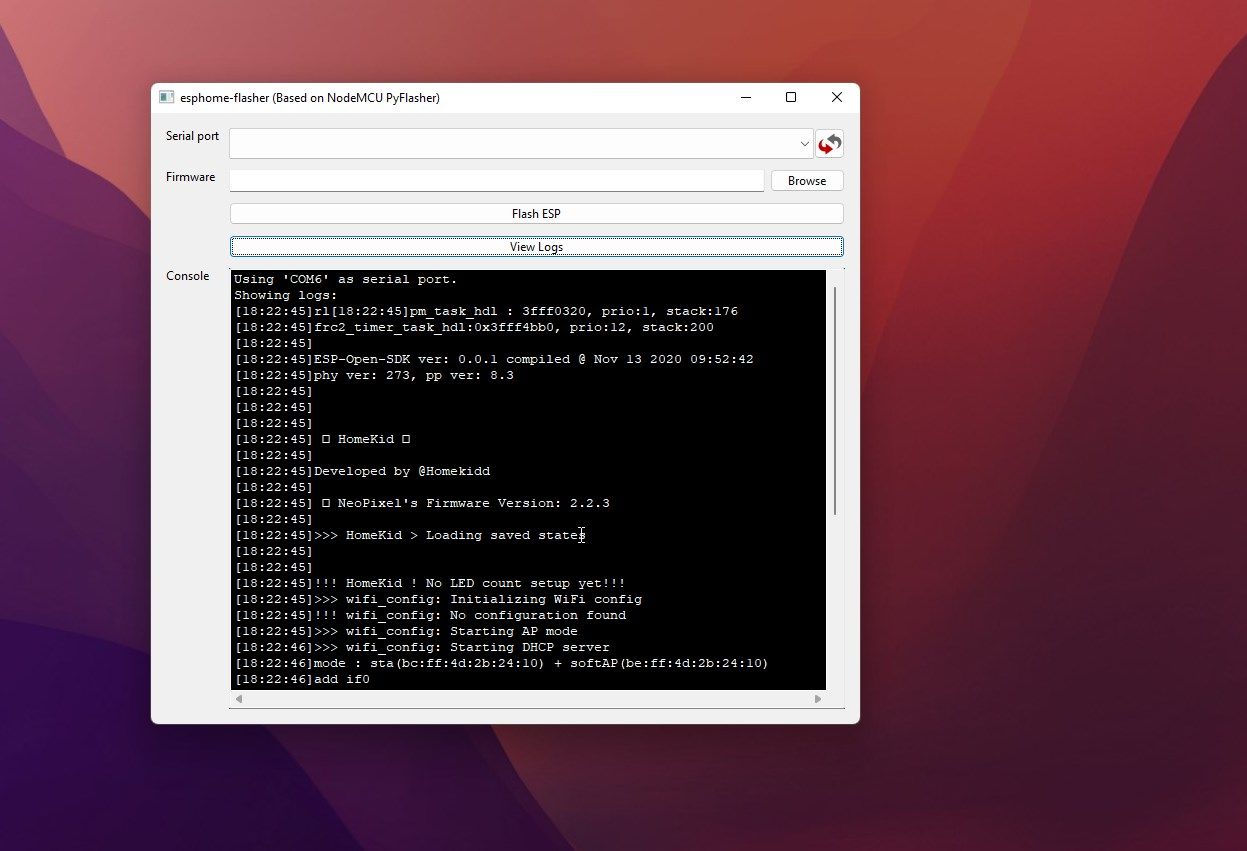Click the serial port refresh icon

(829, 144)
